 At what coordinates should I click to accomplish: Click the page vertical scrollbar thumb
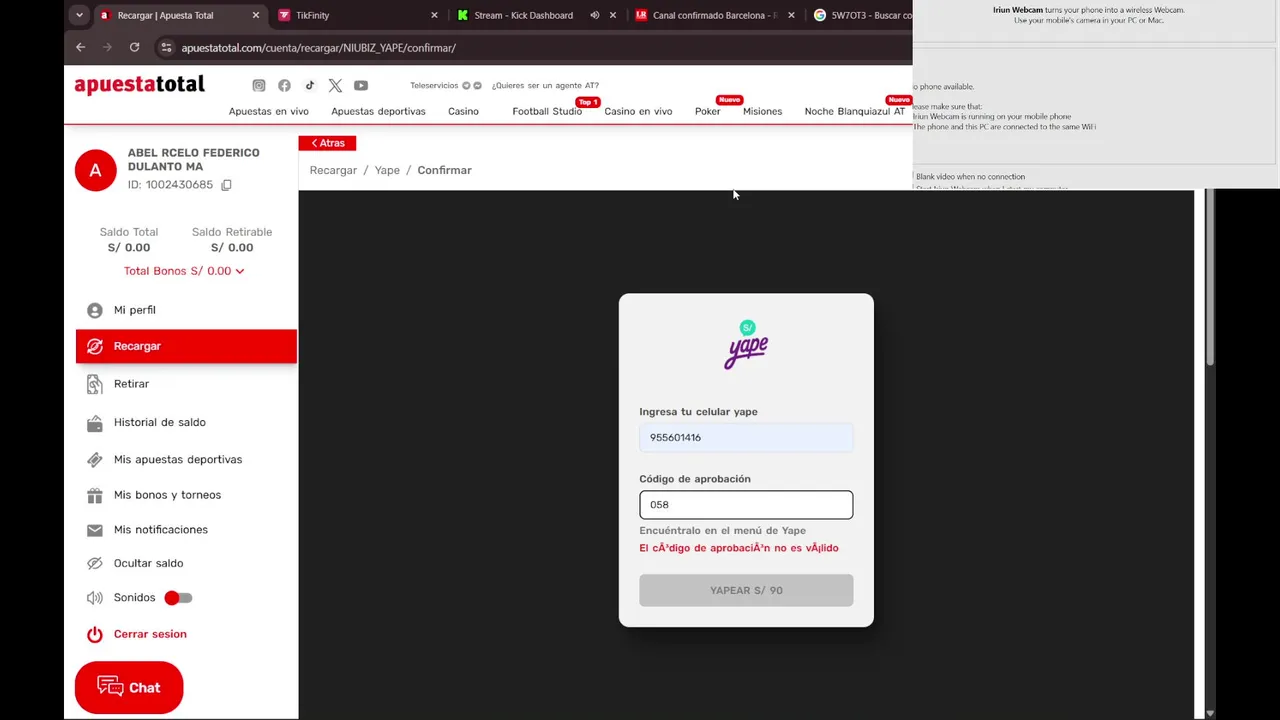[x=1210, y=278]
